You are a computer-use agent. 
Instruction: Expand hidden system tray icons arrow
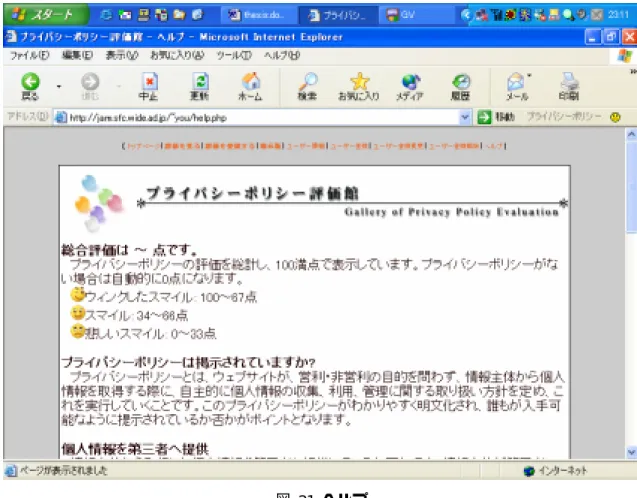click(466, 15)
